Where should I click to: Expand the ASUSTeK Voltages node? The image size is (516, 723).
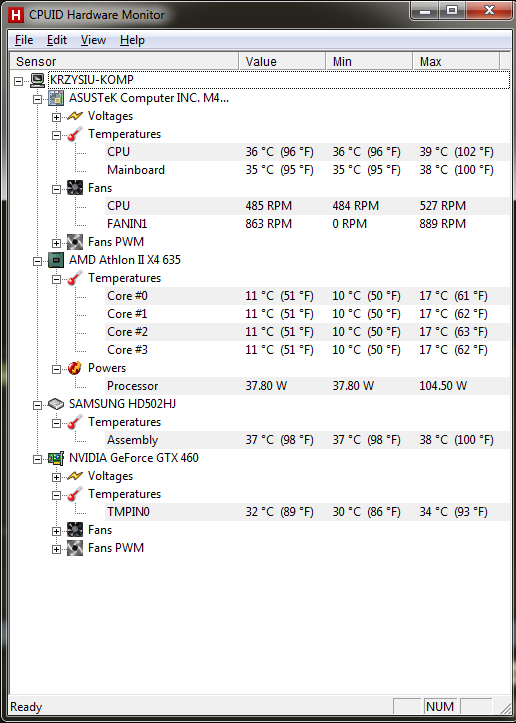click(x=56, y=117)
